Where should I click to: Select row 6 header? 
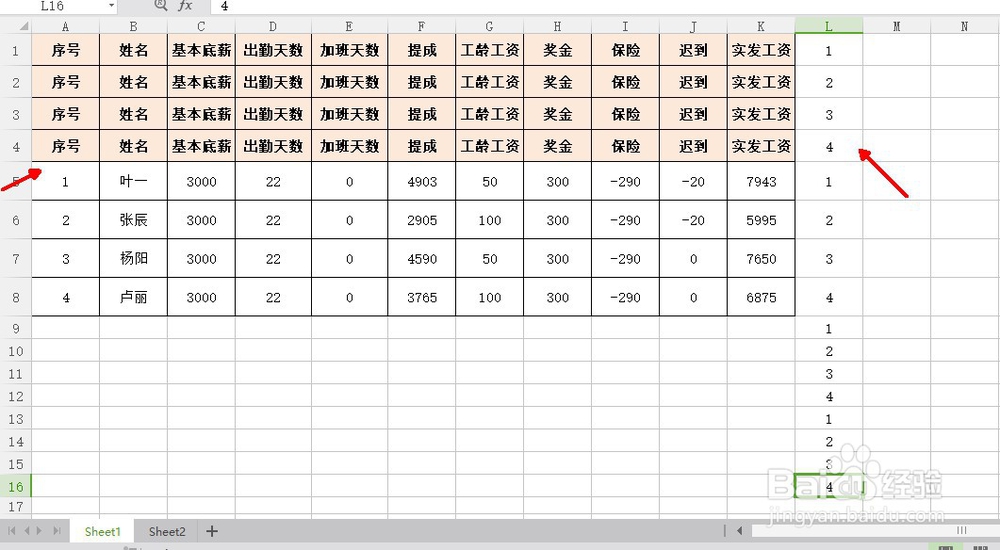[x=16, y=220]
